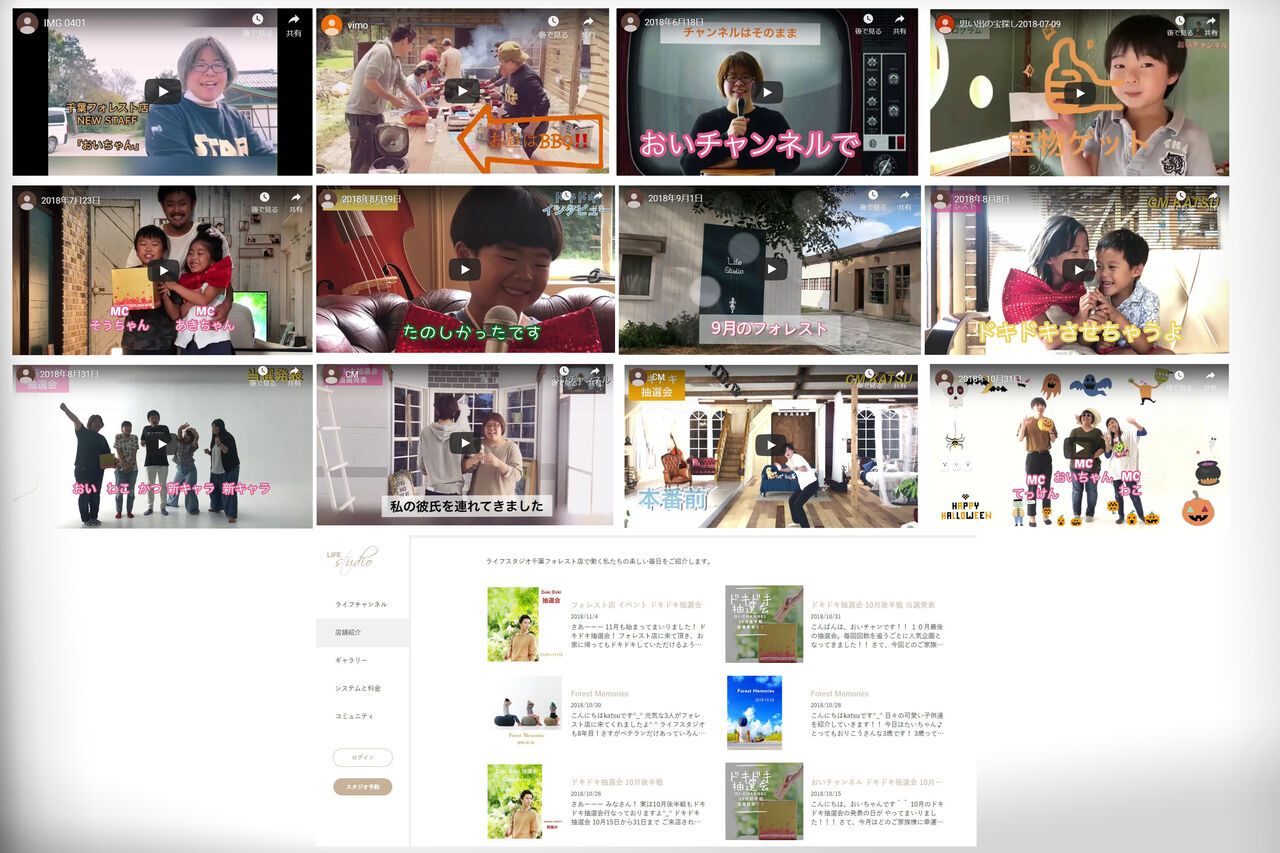Open the IMG 0401 video title
Screen dimensions: 1280x853
pos(65,23)
